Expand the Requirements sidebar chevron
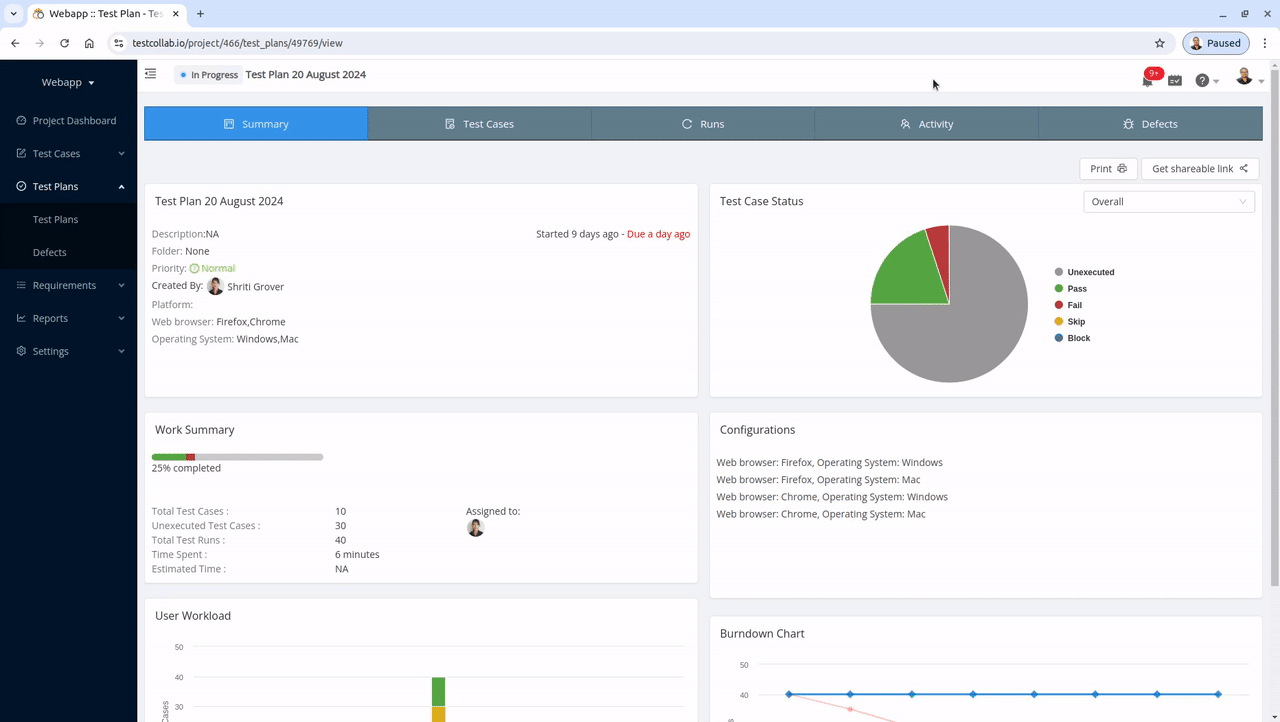Screen dimensions: 1280x722 click(121, 285)
